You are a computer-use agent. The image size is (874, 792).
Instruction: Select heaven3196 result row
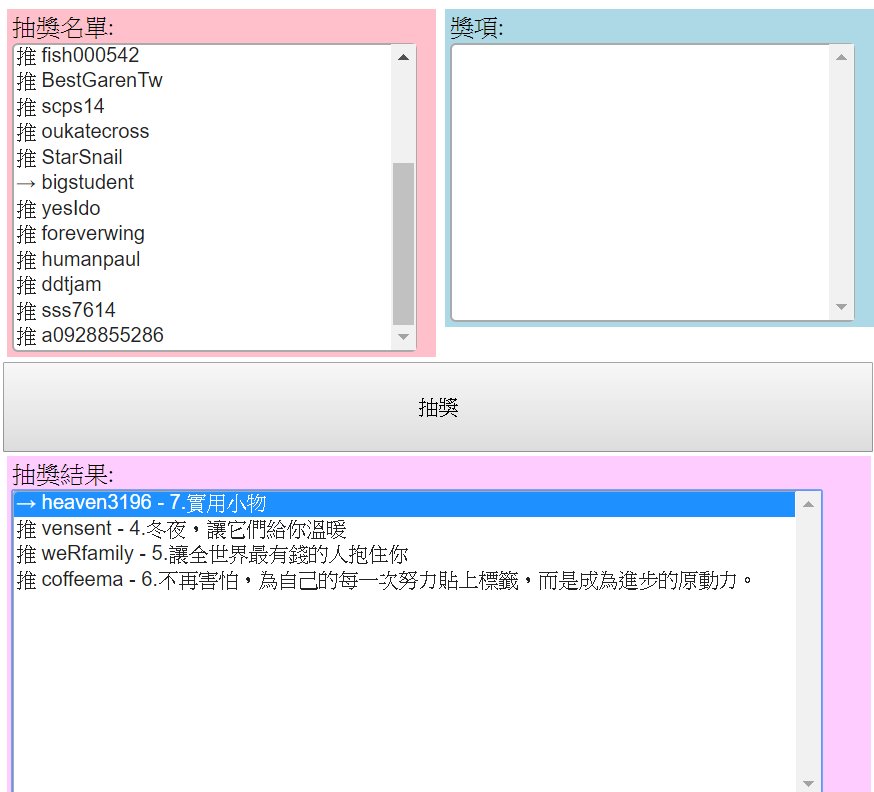point(404,503)
